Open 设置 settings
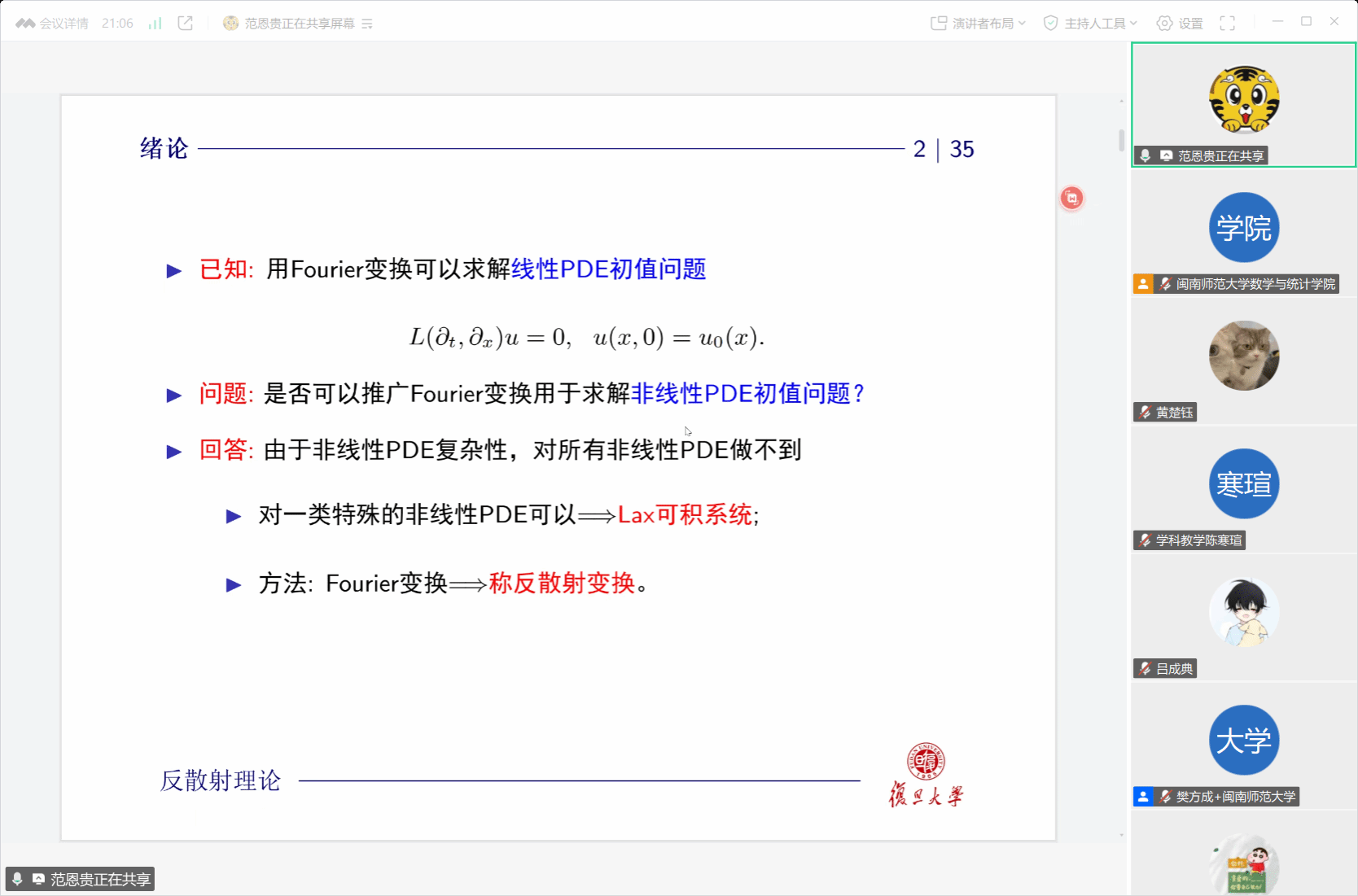The width and height of the screenshot is (1358, 896). point(1180,24)
